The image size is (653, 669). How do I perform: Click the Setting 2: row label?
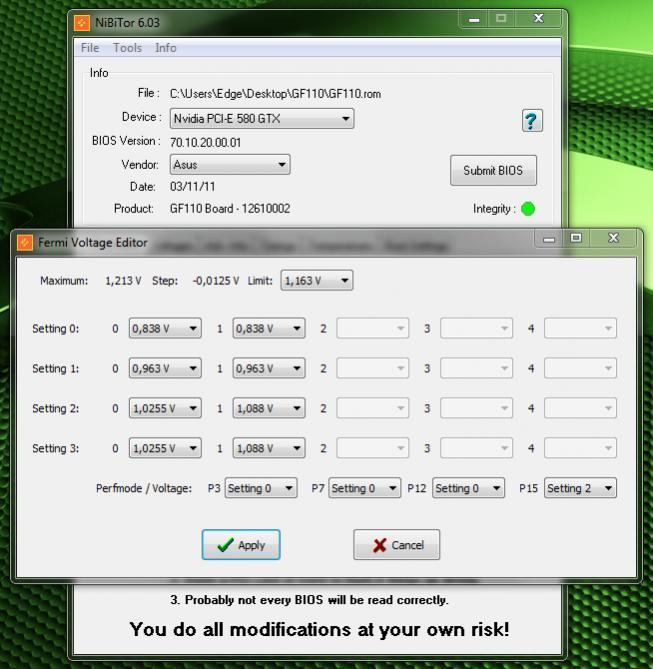(55, 408)
